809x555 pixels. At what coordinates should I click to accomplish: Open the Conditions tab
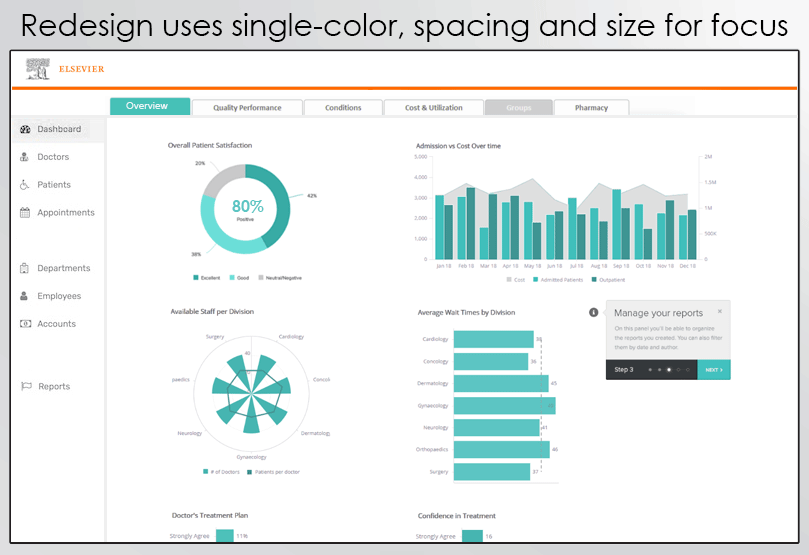pyautogui.click(x=343, y=108)
